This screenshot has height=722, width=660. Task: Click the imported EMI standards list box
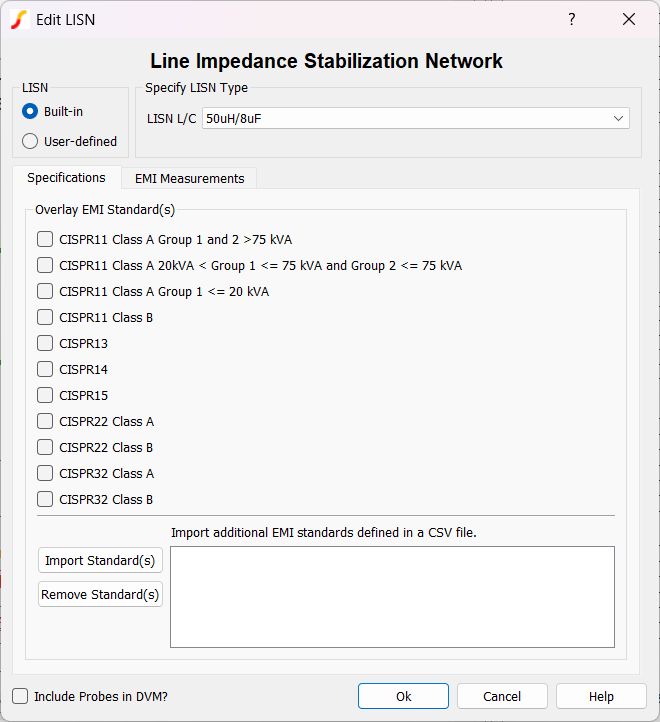(392, 596)
